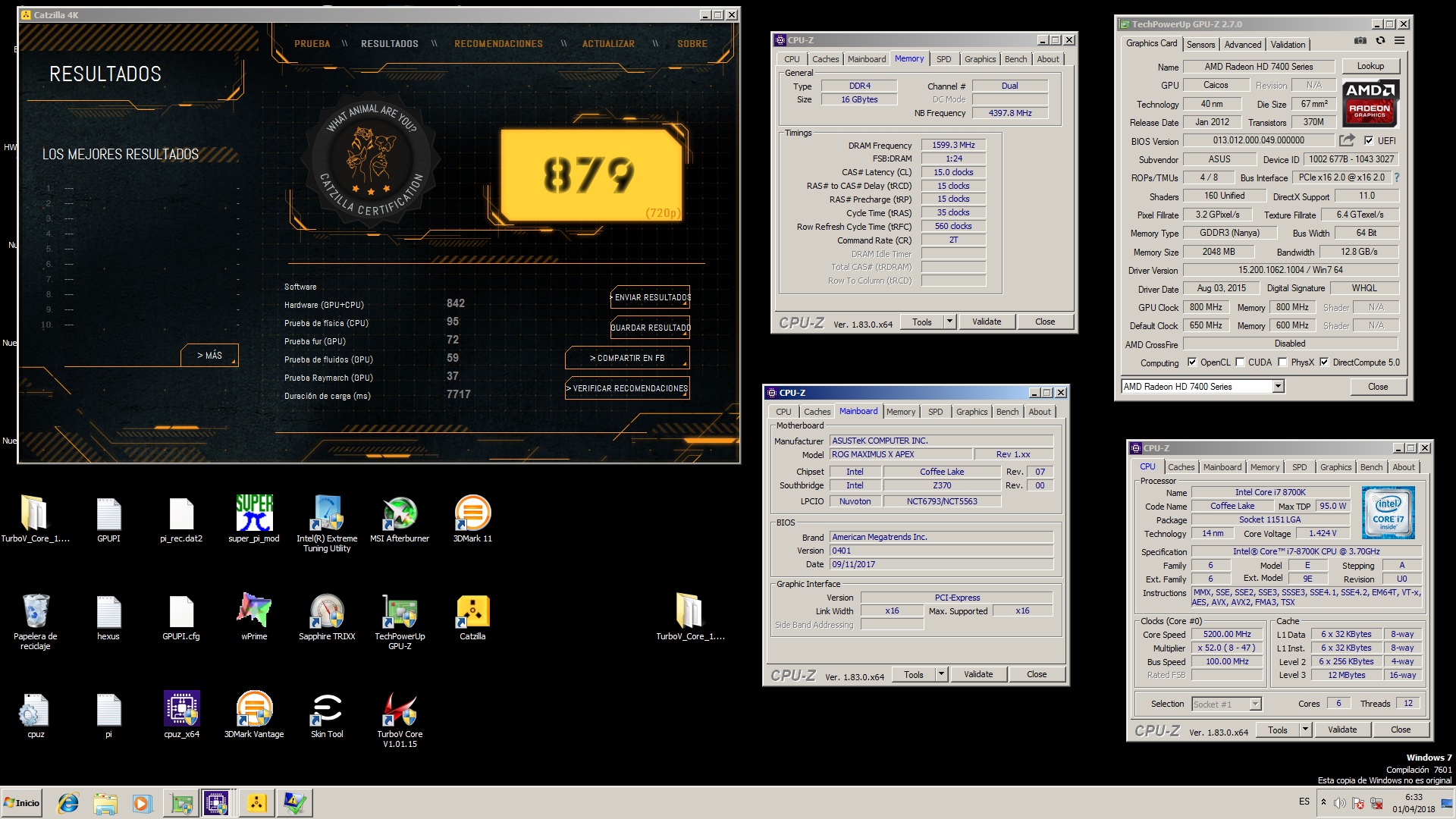Click ENVIAR RESULTADOS in Catzilla
Screen dimensions: 1456x819
651,297
